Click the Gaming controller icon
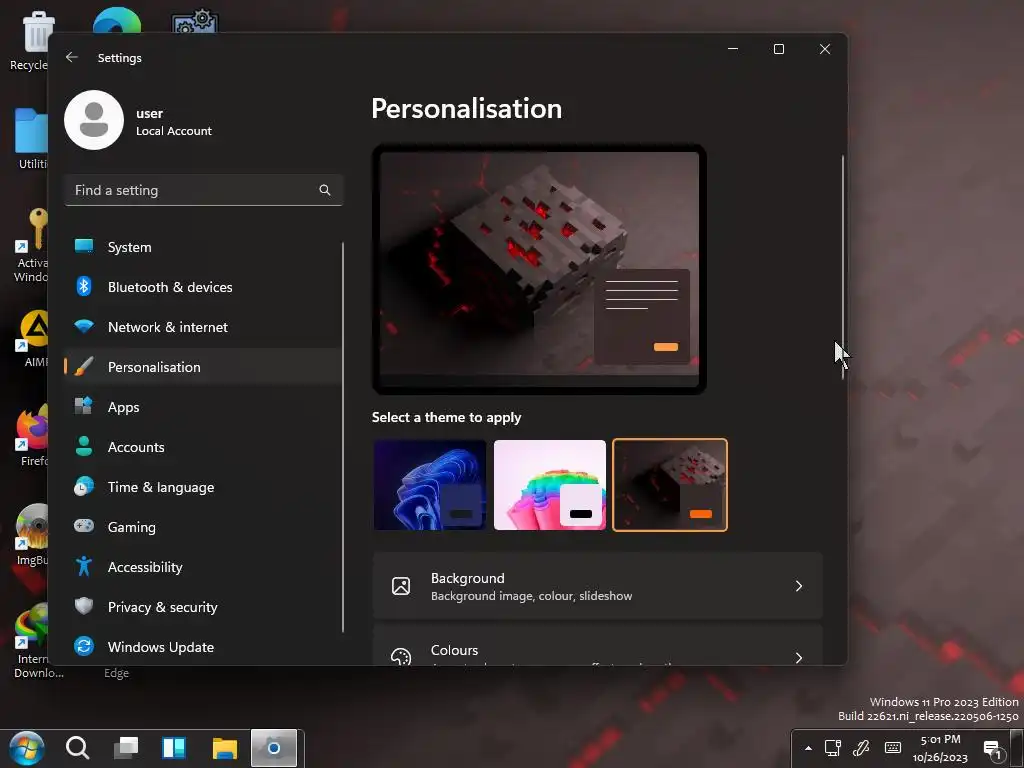This screenshot has width=1024, height=768. click(84, 526)
